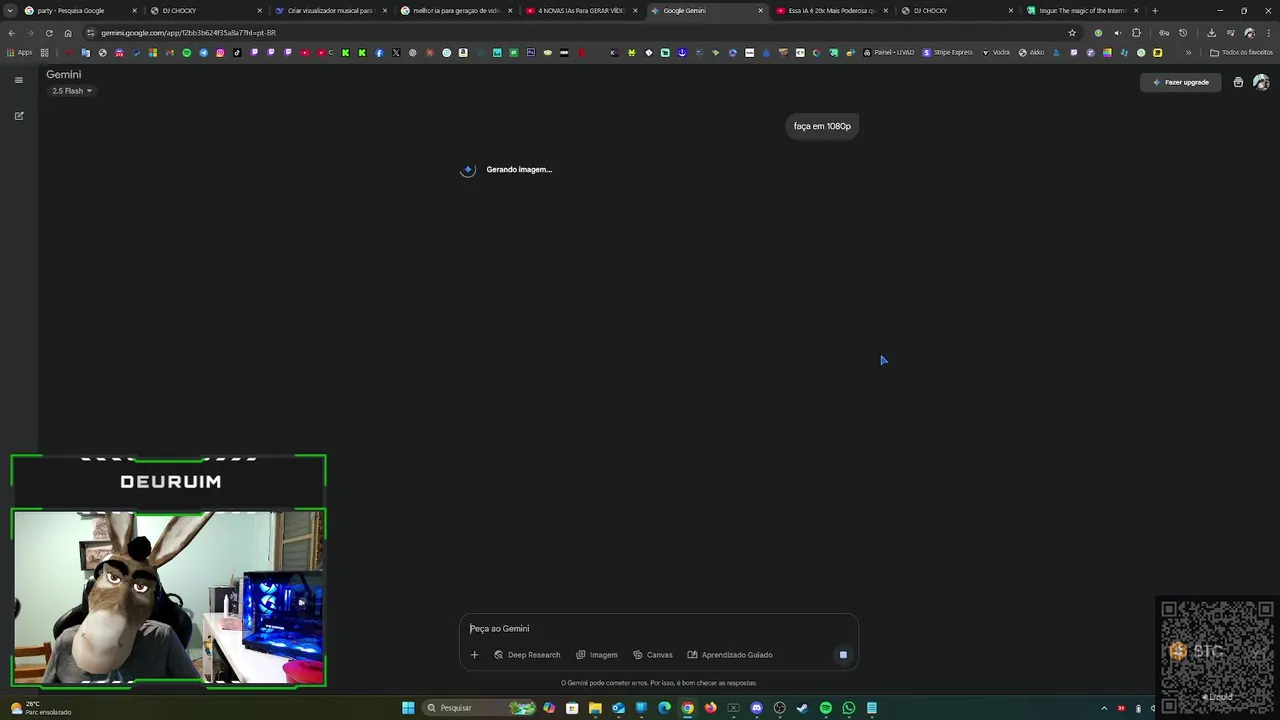This screenshot has width=1280, height=720.
Task: Open Microsoft Store from the taskbar
Action: point(572,708)
